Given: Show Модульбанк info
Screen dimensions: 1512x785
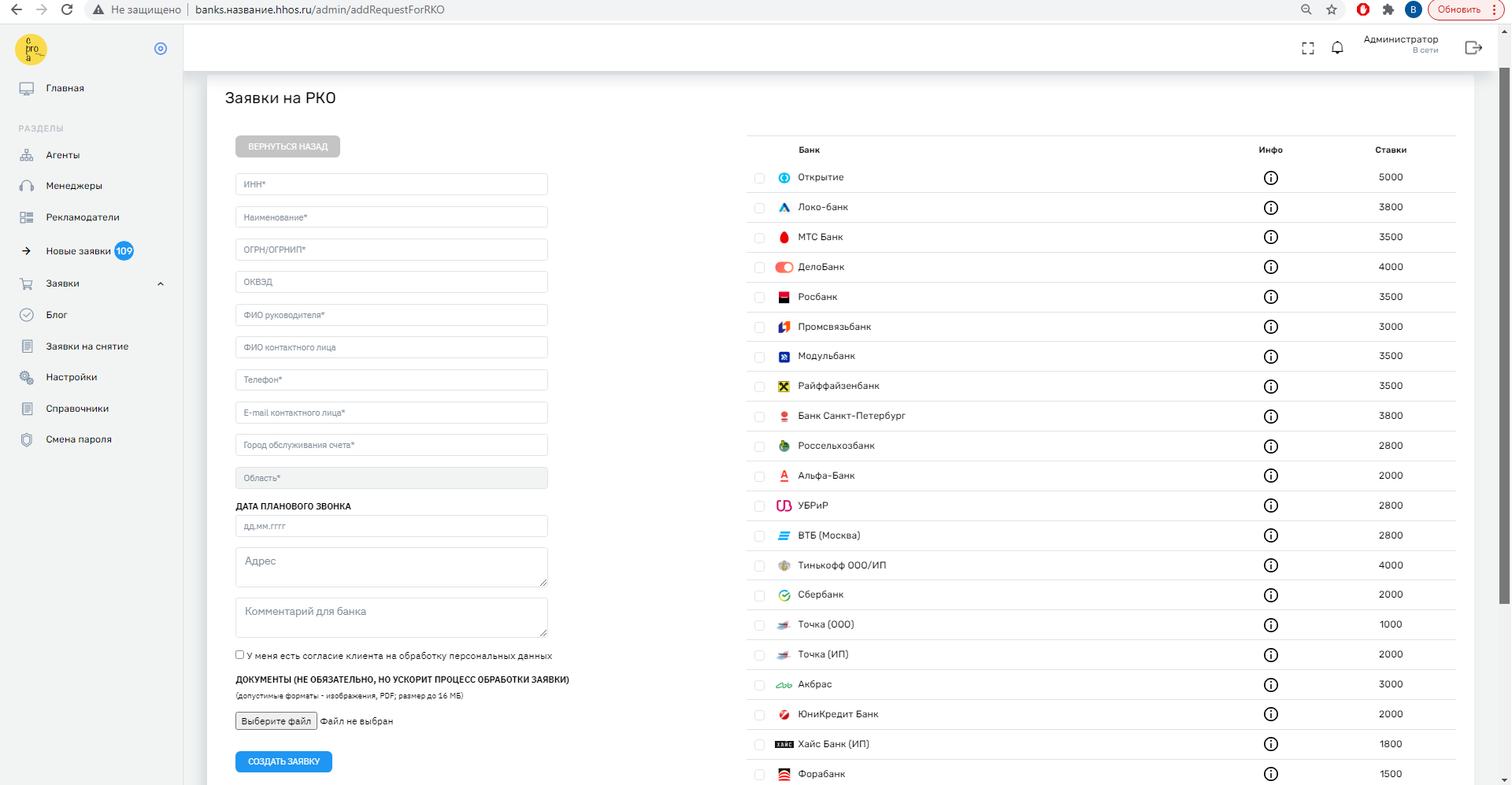Looking at the screenshot, I should click(1270, 357).
